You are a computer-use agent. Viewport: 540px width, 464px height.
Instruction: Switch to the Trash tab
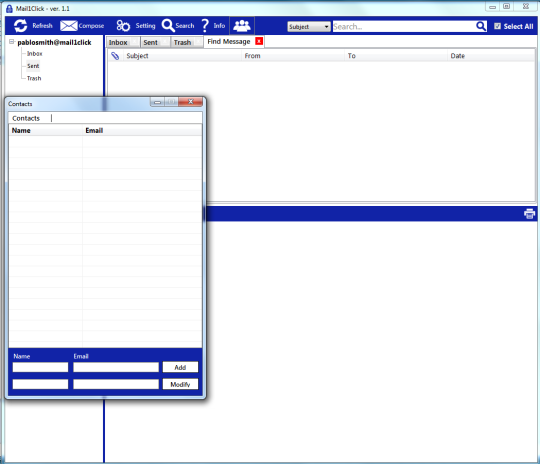pos(182,42)
